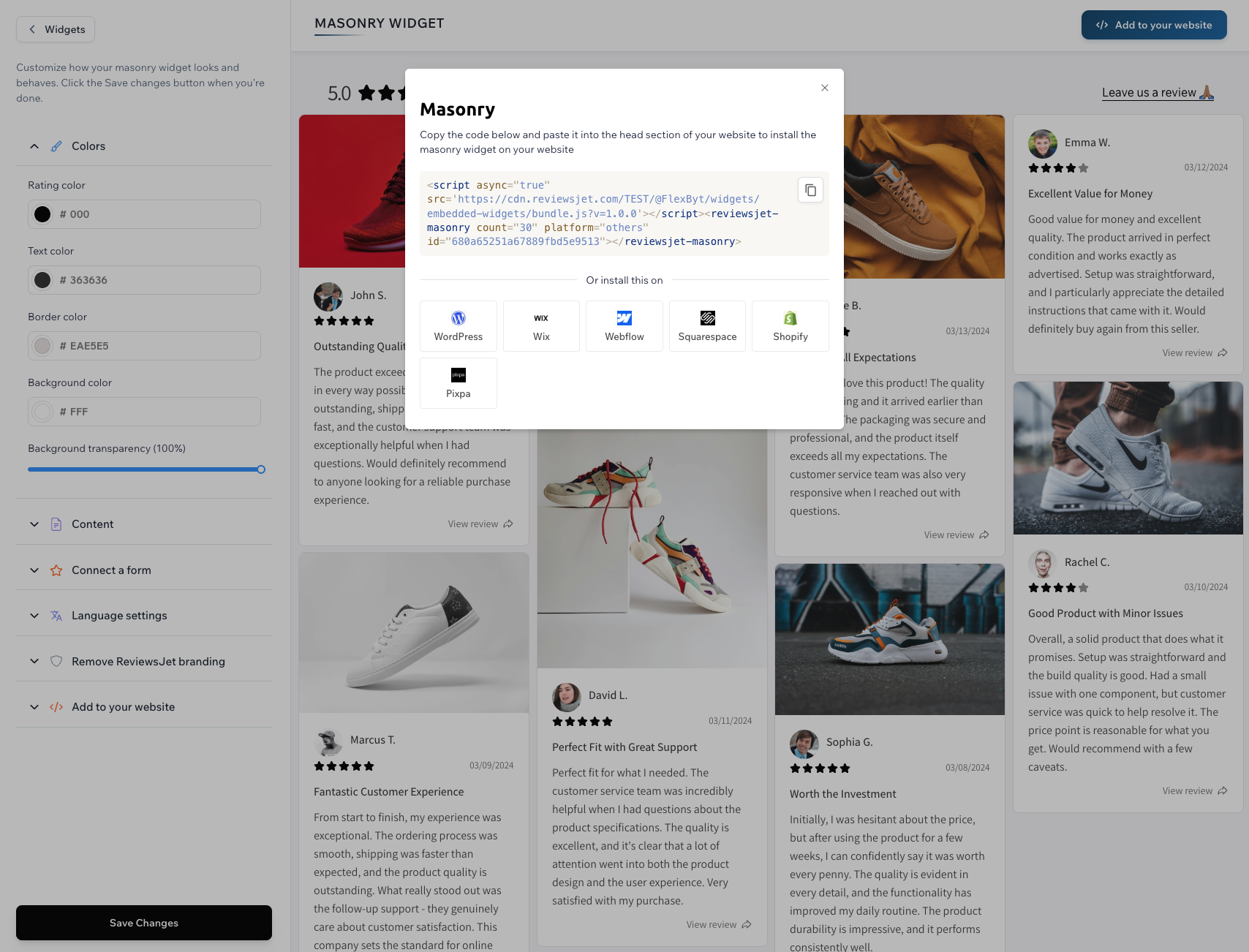Viewport: 1249px width, 952px height.
Task: Expand Add to your website sidebar section
Action: 144,707
